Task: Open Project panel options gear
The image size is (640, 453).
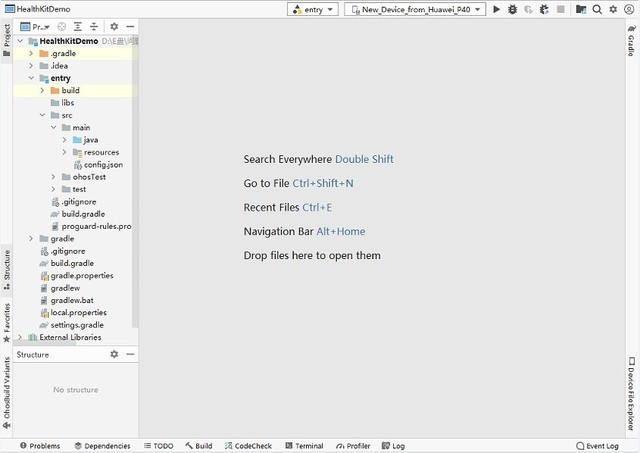Action: [114, 27]
